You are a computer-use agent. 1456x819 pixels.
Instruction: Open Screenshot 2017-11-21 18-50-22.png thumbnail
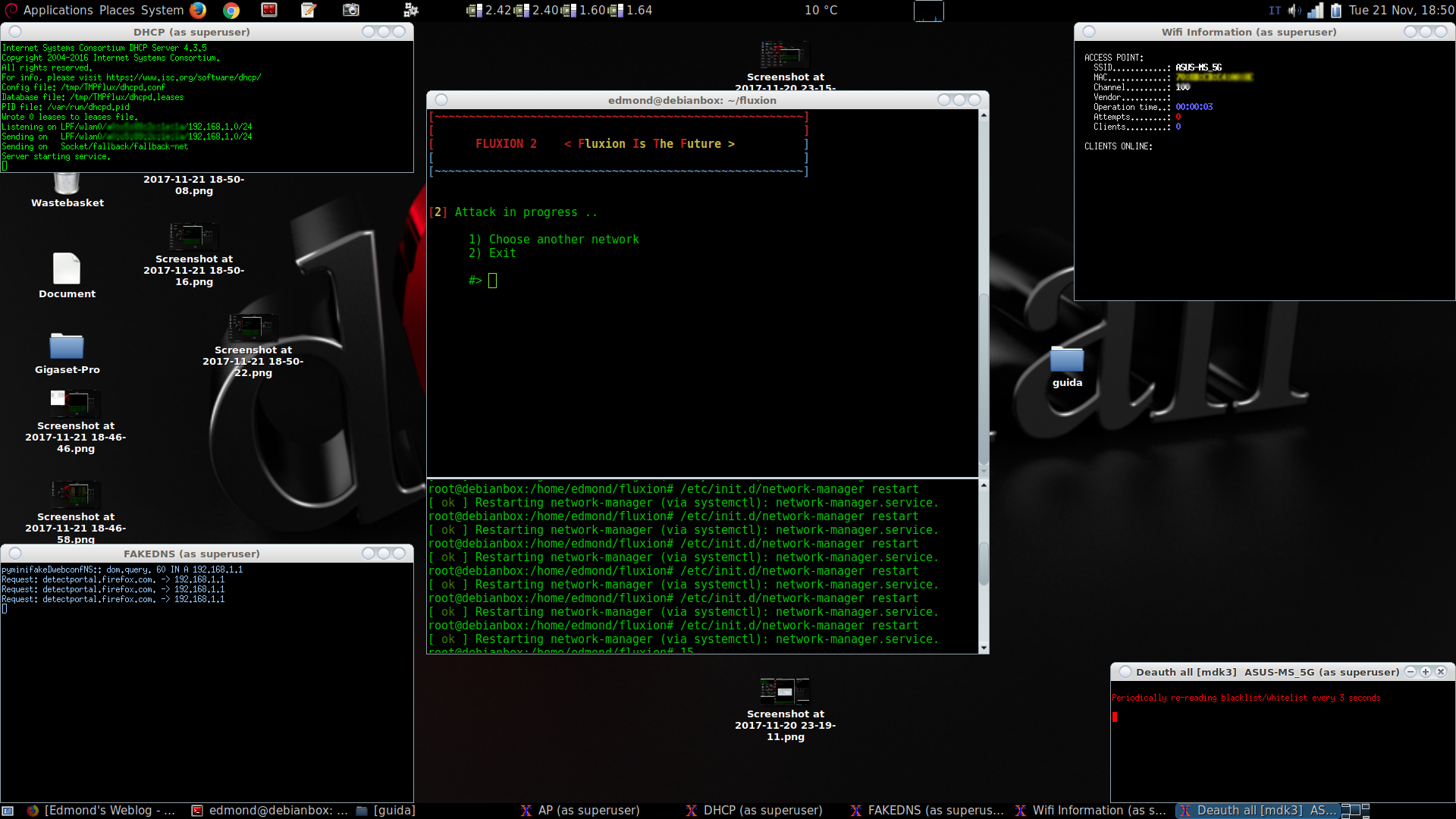[x=253, y=327]
